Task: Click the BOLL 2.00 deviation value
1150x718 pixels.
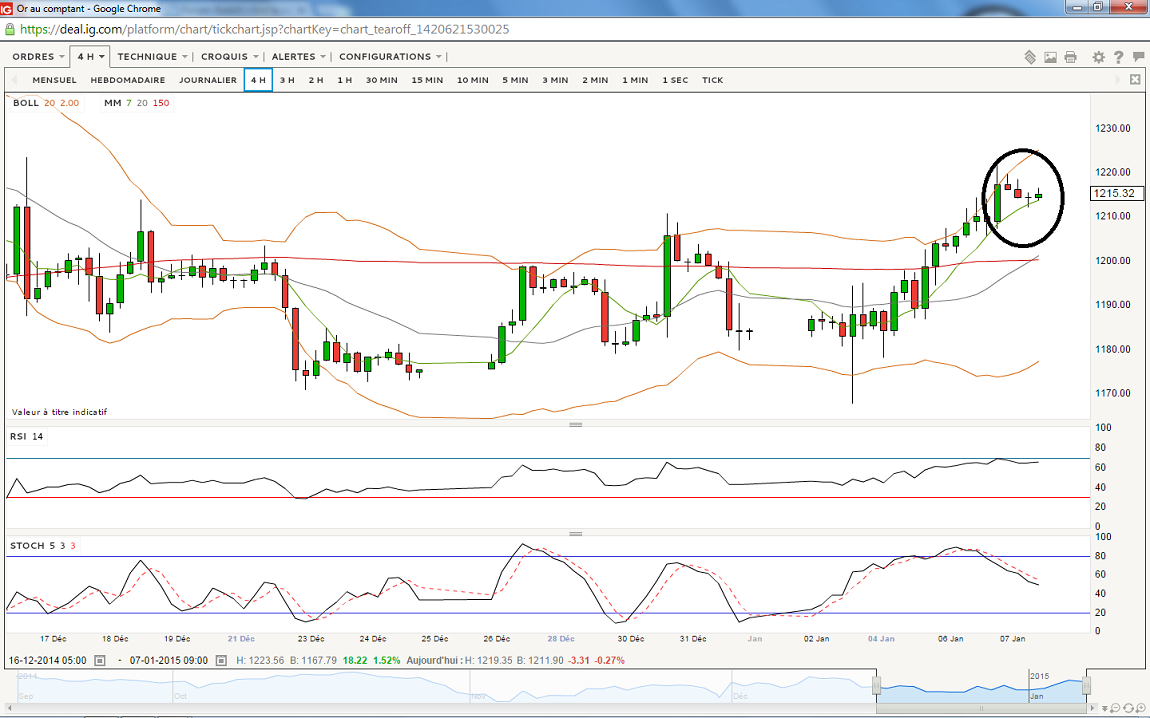Action: 69,103
